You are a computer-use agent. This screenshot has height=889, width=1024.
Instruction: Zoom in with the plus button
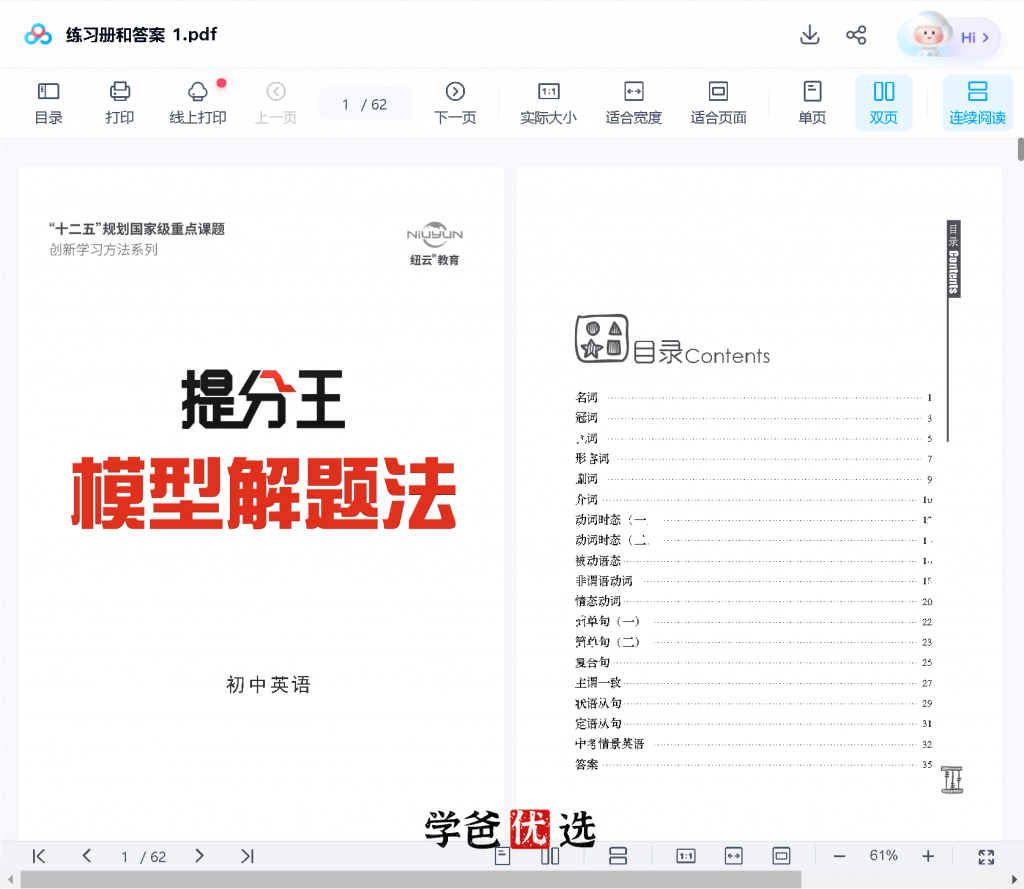click(928, 856)
